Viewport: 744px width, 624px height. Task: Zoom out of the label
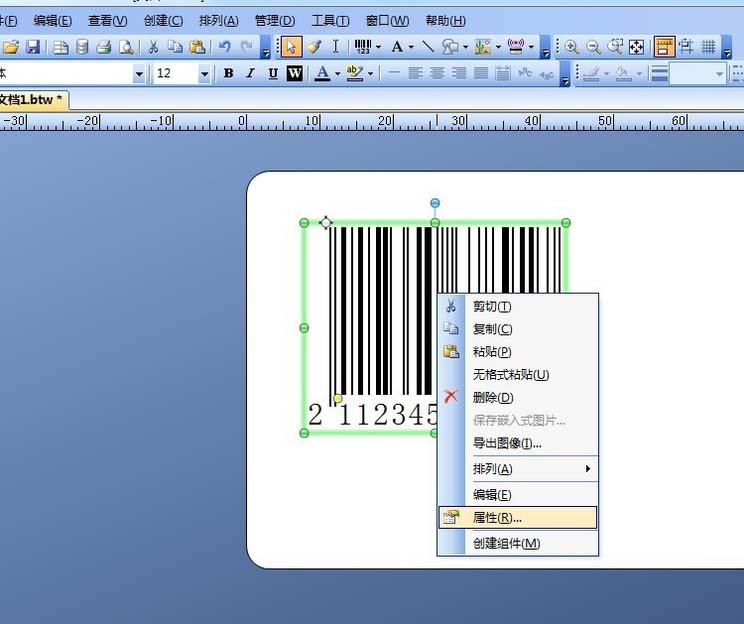(x=593, y=47)
